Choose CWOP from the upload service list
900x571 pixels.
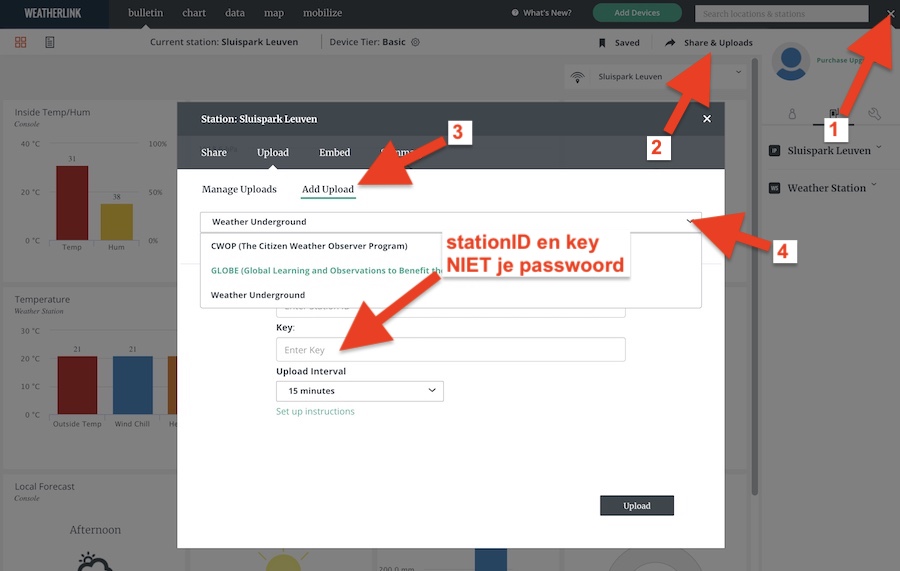click(309, 246)
